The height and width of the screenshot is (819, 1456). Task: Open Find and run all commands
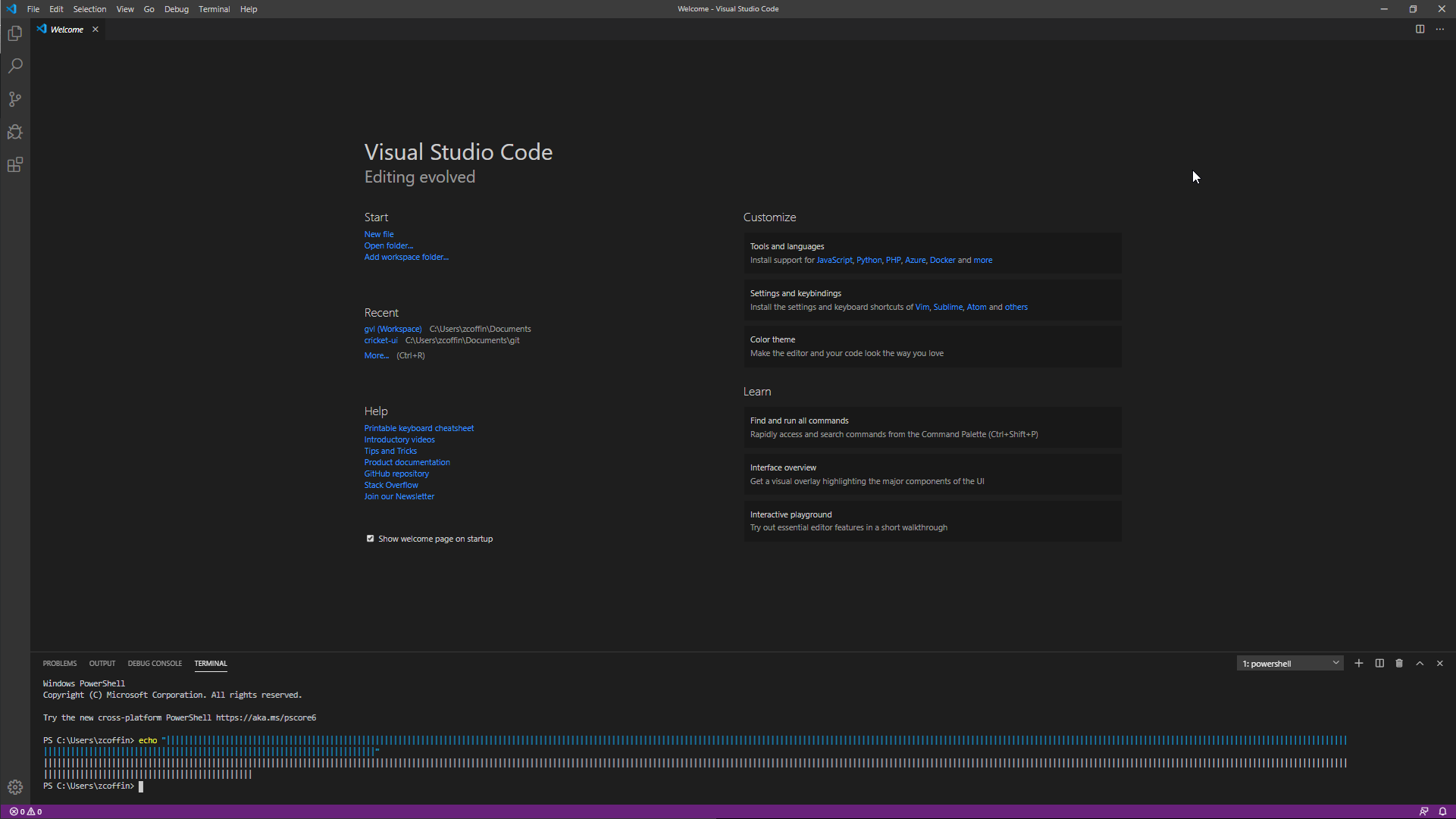coord(932,427)
